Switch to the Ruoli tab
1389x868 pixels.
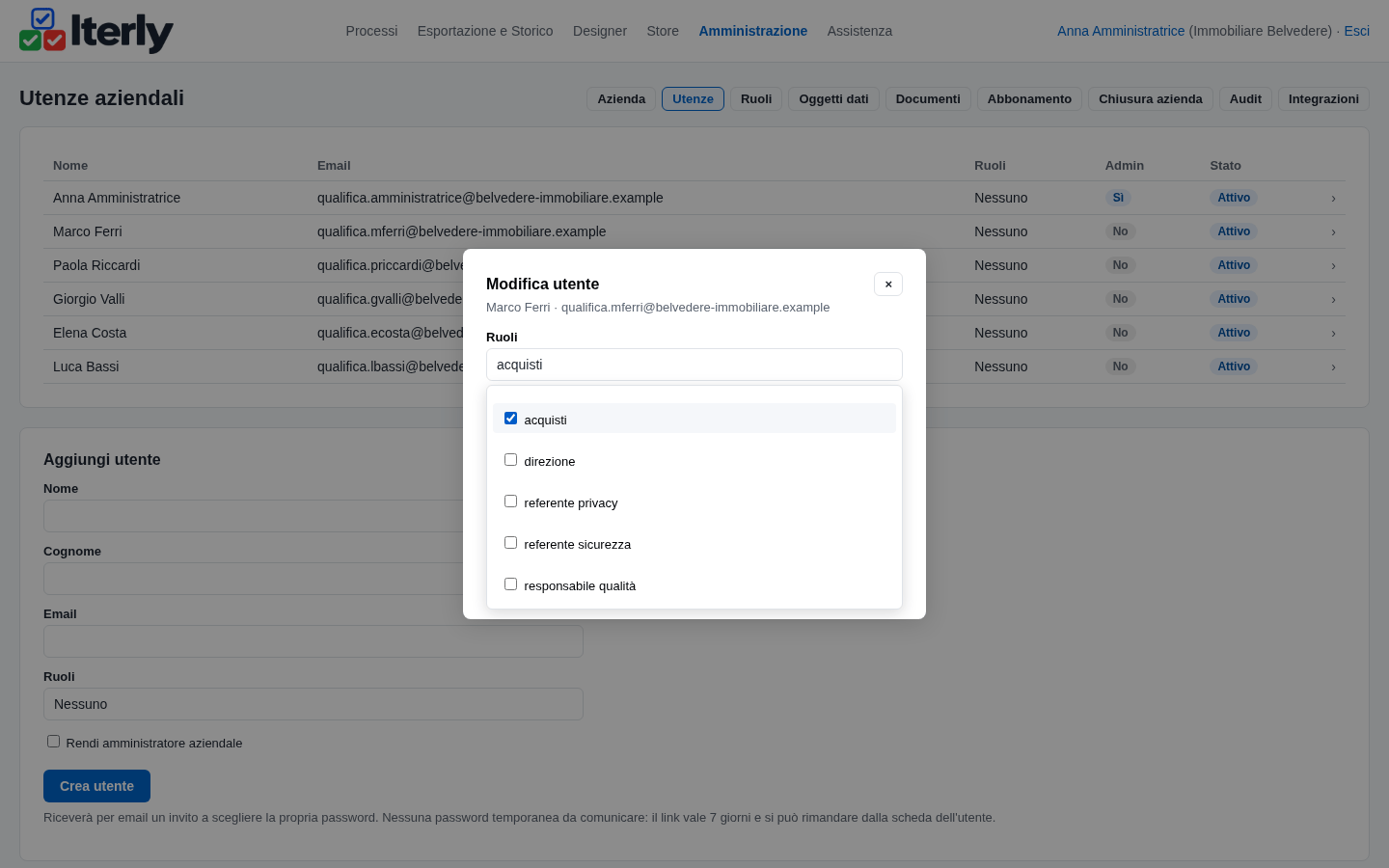756,99
